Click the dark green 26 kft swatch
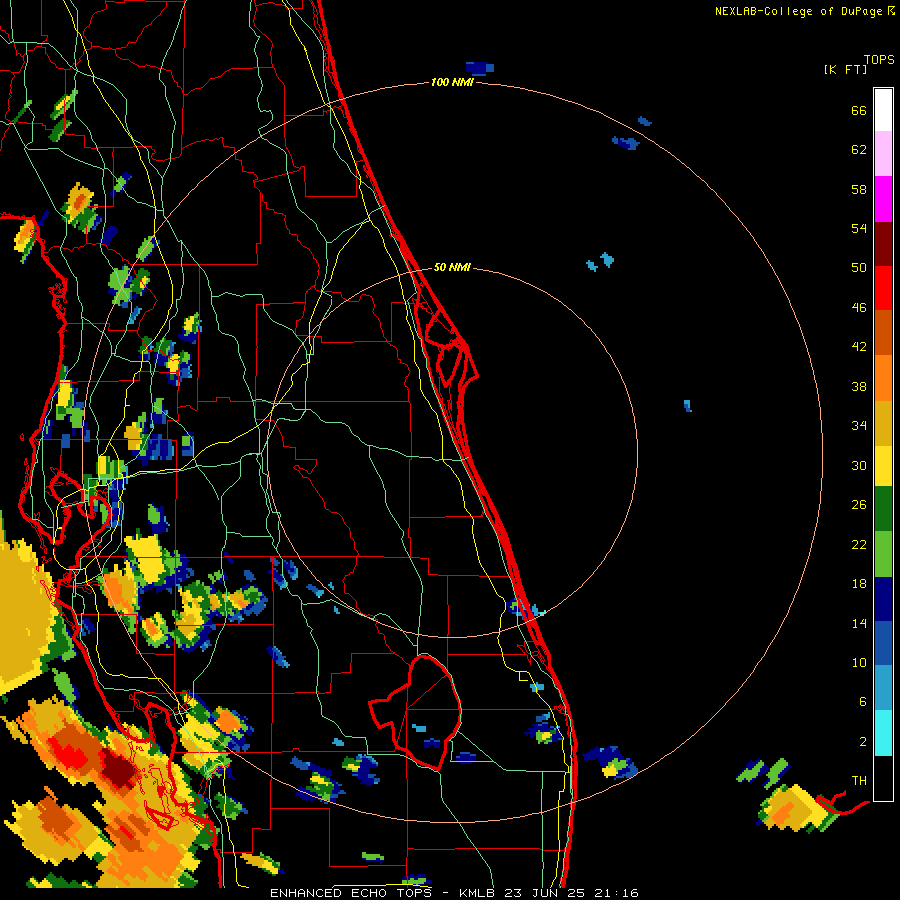This screenshot has width=900, height=900. pos(883,509)
